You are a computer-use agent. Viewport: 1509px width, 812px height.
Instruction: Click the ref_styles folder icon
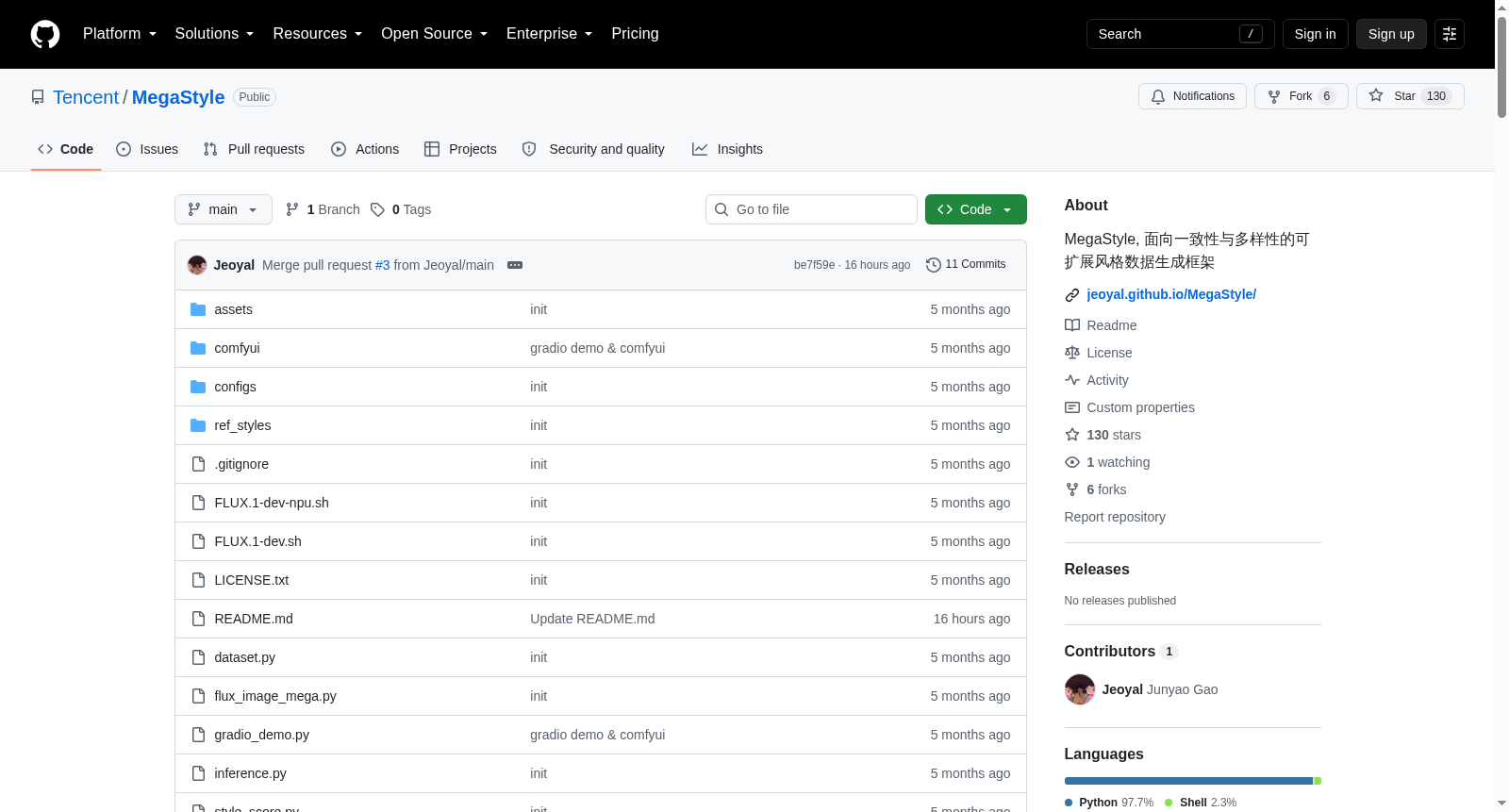[198, 425]
